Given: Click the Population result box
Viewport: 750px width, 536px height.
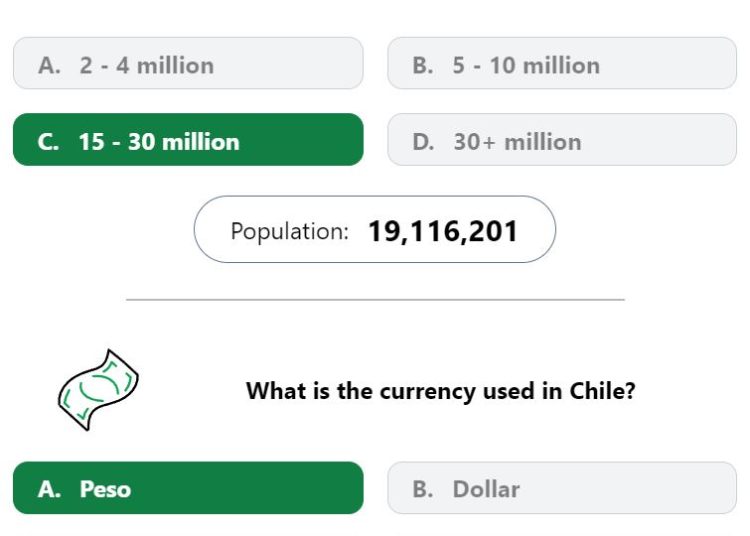Looking at the screenshot, I should [375, 229].
